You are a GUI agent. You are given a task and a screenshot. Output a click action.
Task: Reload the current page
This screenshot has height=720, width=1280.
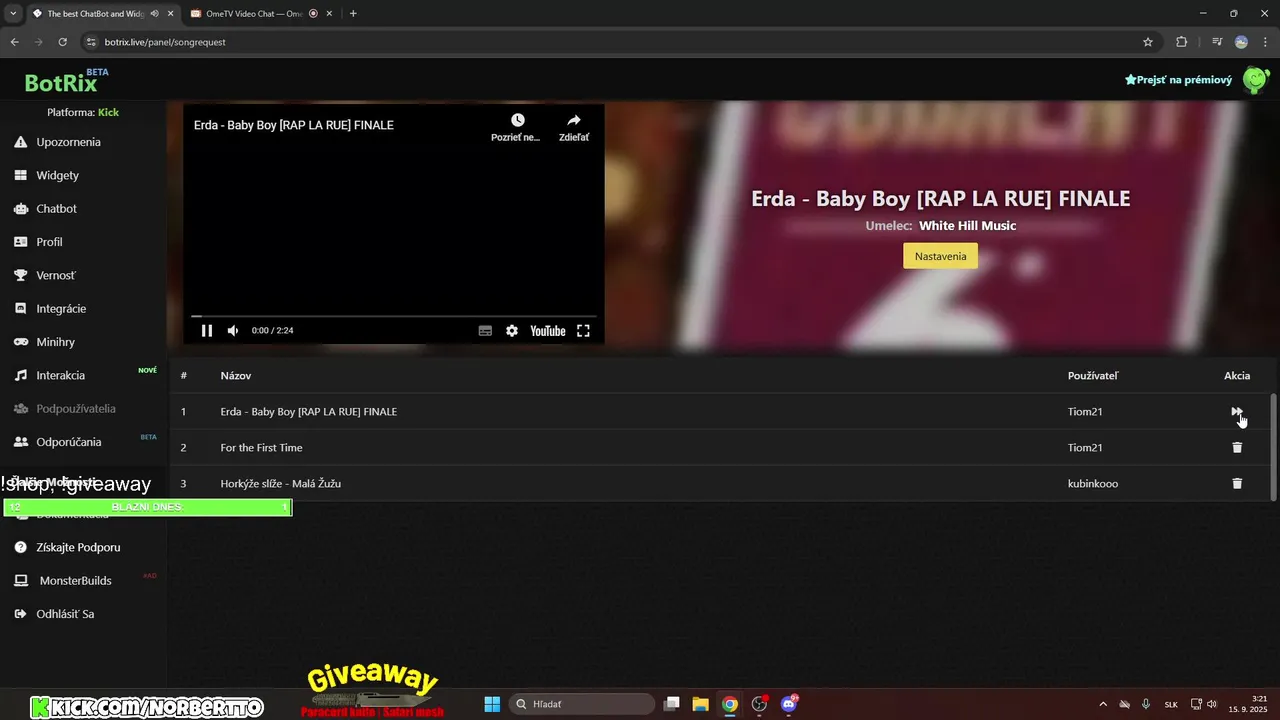[62, 42]
